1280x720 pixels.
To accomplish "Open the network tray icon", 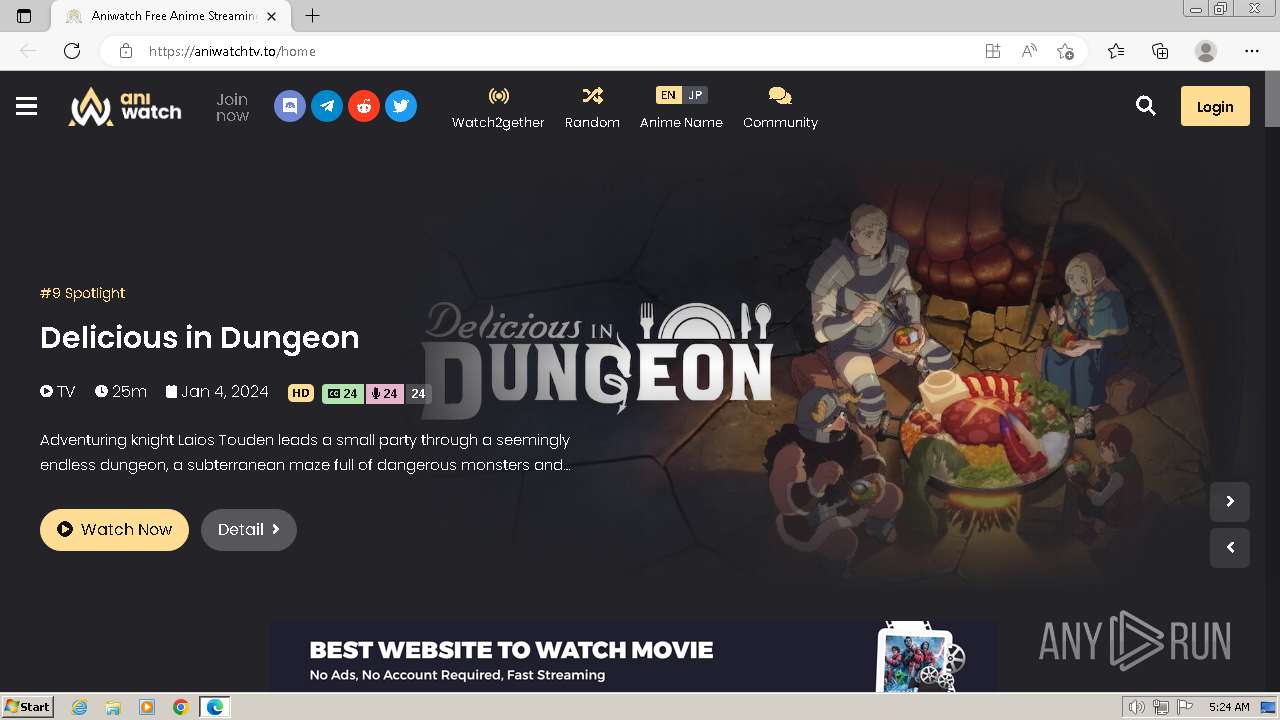I will (1161, 707).
